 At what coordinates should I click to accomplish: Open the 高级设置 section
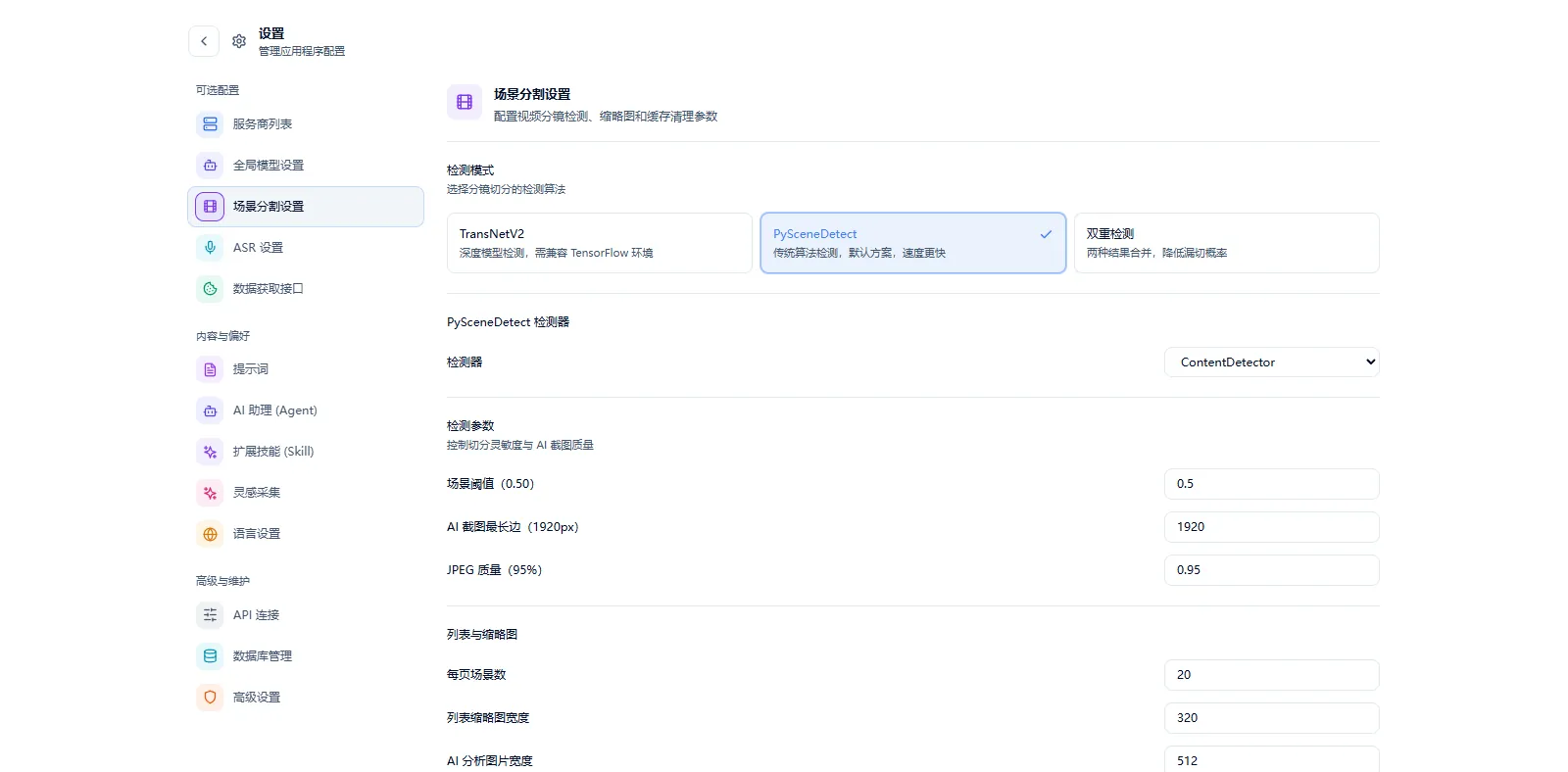click(x=306, y=698)
